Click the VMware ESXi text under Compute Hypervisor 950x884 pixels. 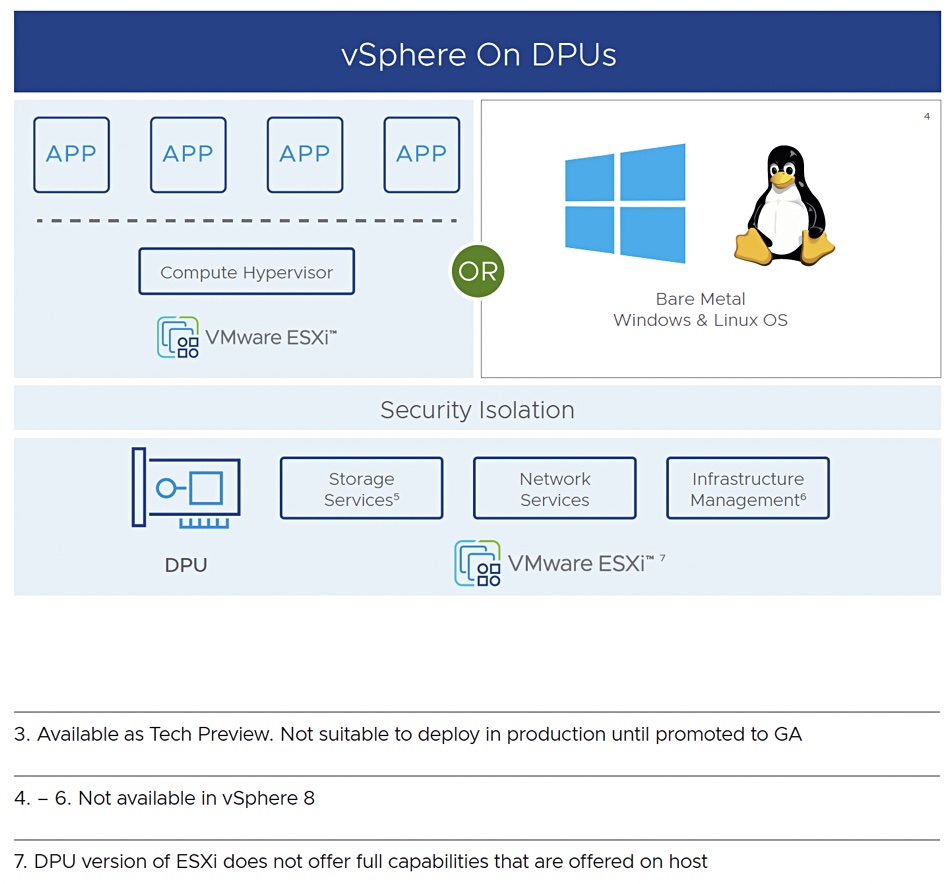click(x=271, y=337)
